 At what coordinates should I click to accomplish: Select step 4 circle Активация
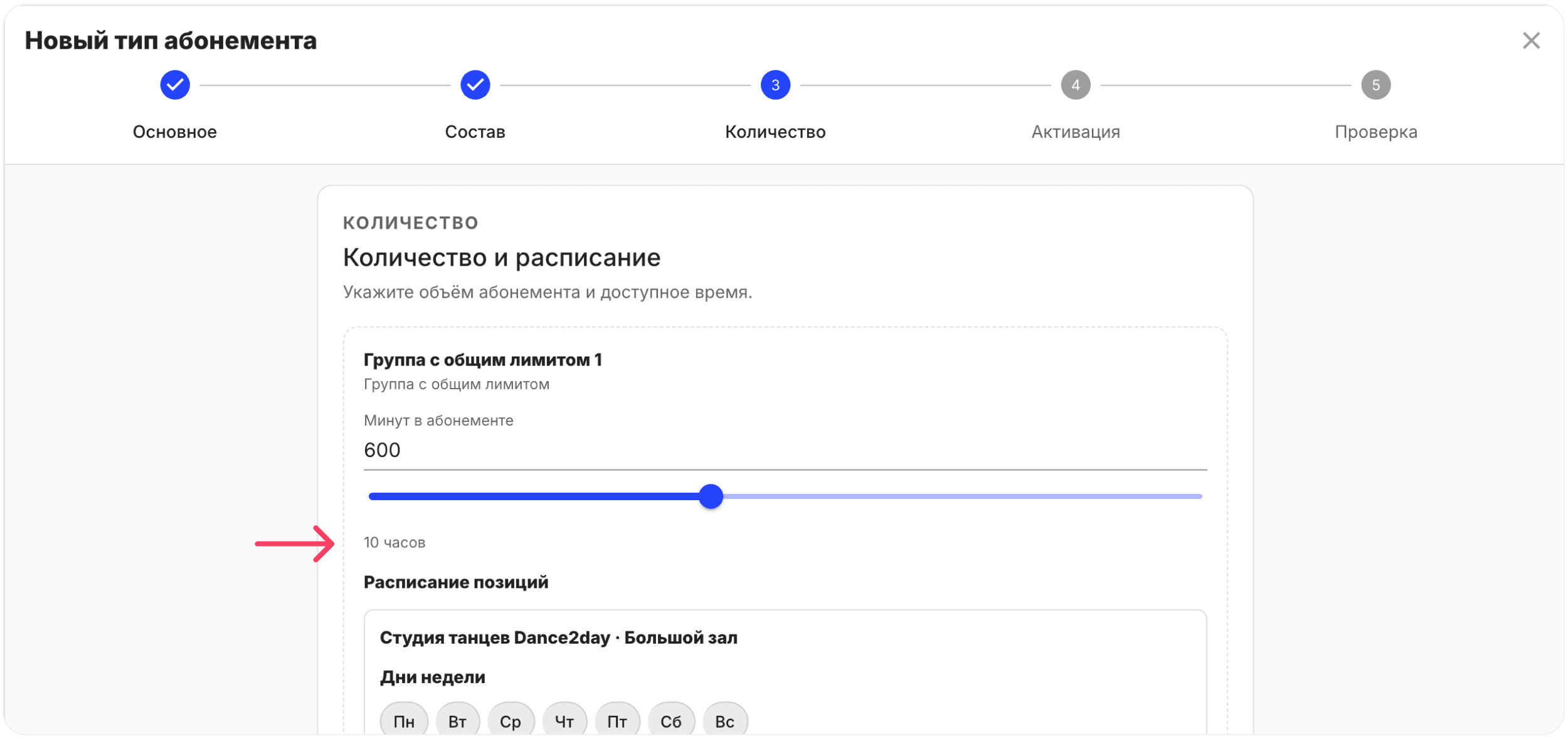click(x=1076, y=85)
